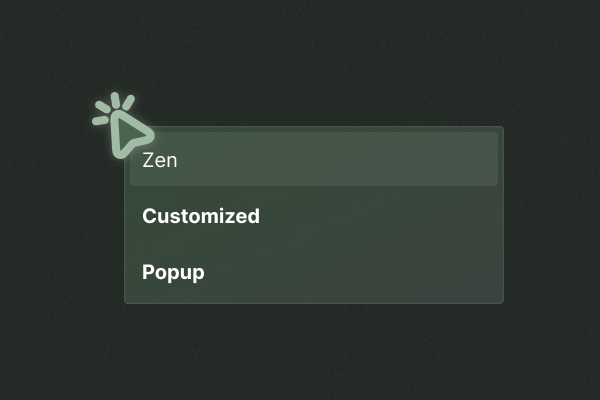Image resolution: width=600 pixels, height=400 pixels.
Task: Select the first item in the dropdown list
Action: tap(314, 159)
